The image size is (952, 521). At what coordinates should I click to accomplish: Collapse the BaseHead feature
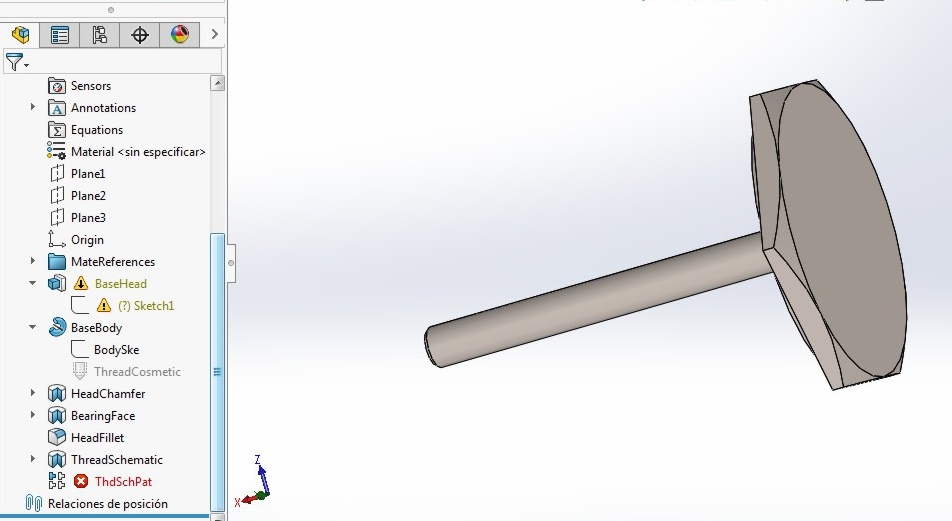click(33, 283)
